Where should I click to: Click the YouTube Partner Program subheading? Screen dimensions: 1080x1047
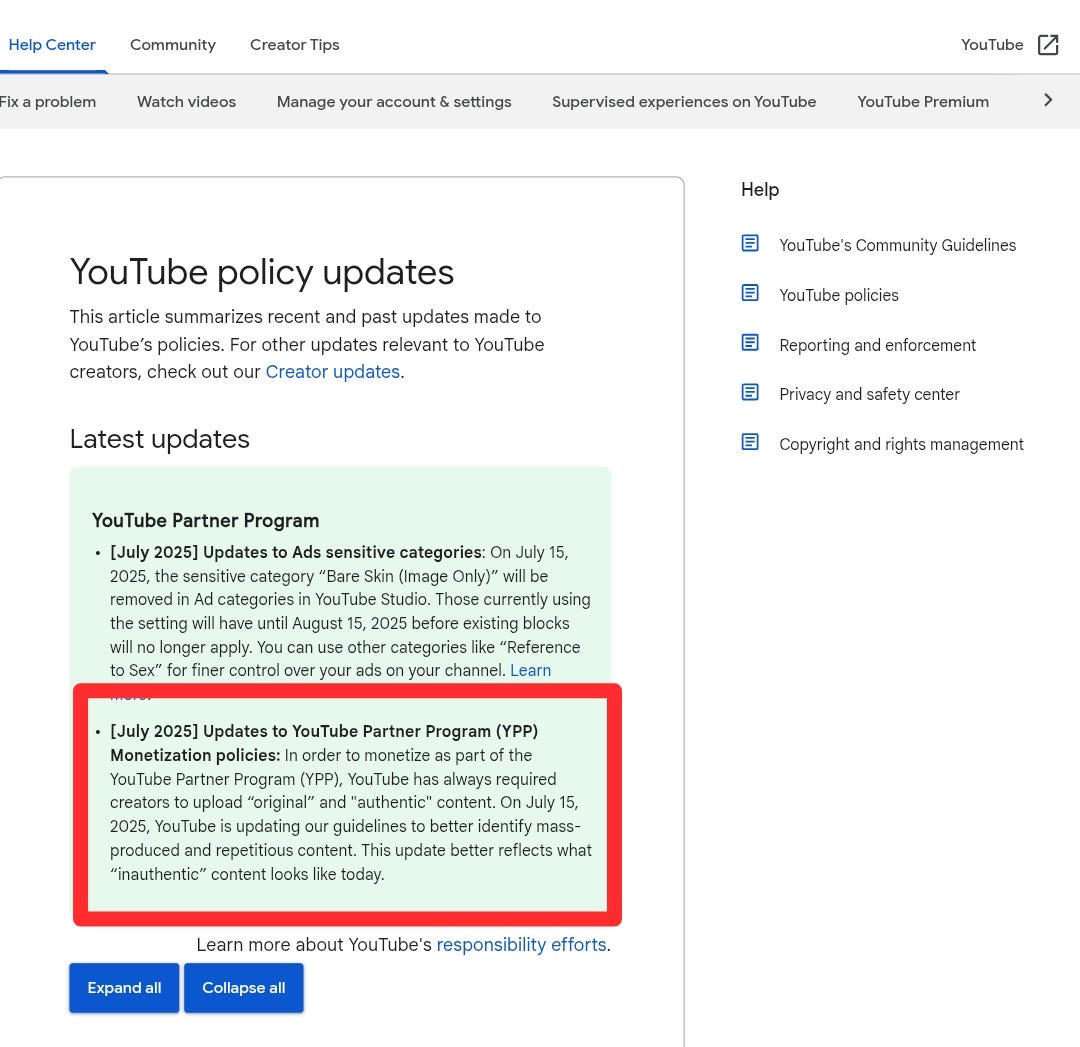[x=205, y=520]
